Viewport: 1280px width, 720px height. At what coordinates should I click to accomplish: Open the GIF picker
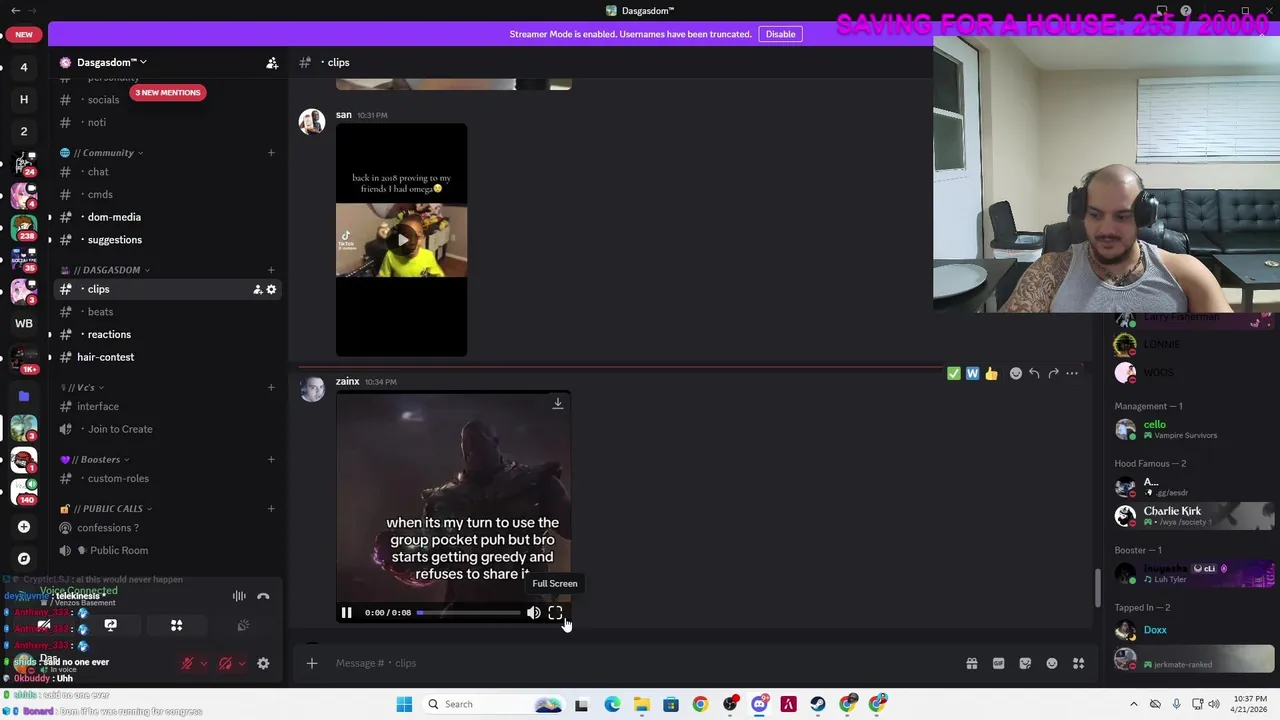click(998, 663)
